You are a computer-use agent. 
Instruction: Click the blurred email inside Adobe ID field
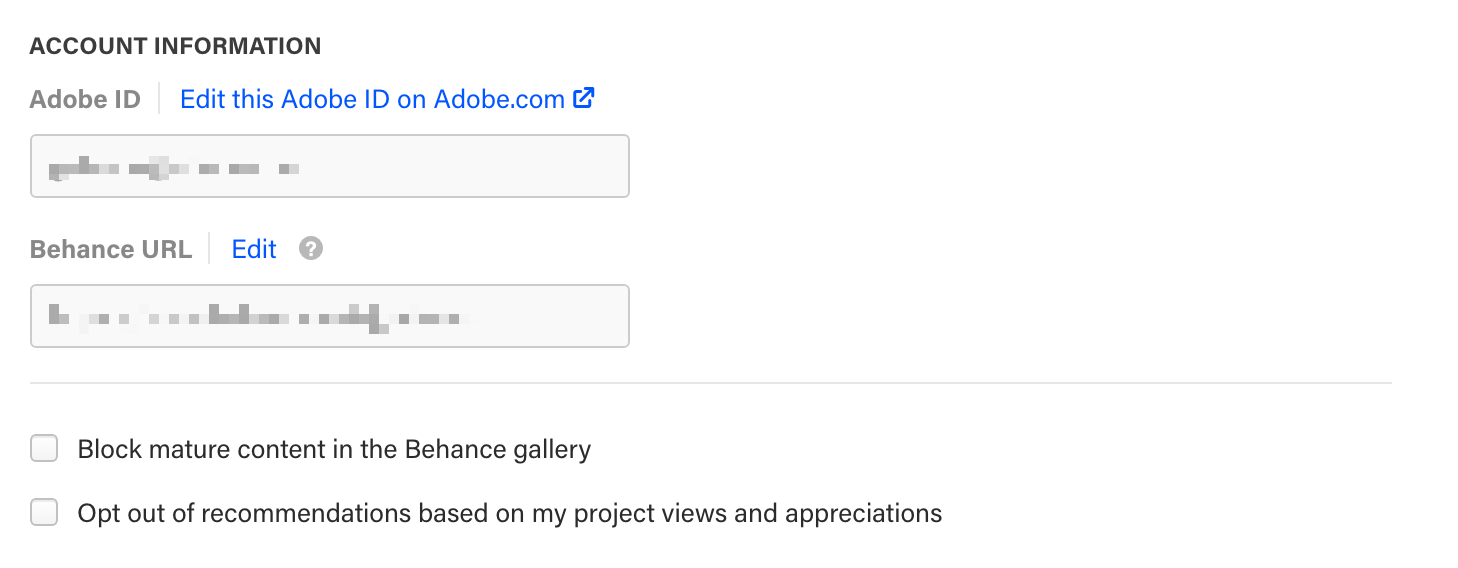[x=175, y=168]
